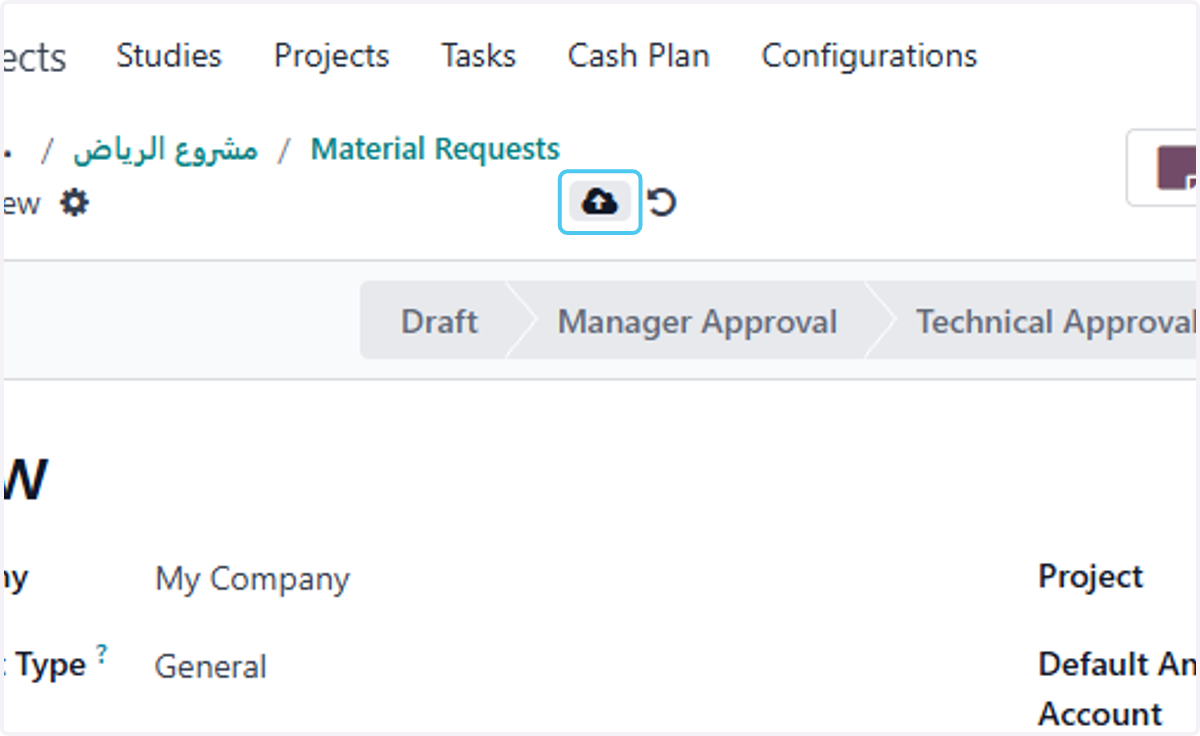
Task: Click the My Company field value
Action: 252,579
